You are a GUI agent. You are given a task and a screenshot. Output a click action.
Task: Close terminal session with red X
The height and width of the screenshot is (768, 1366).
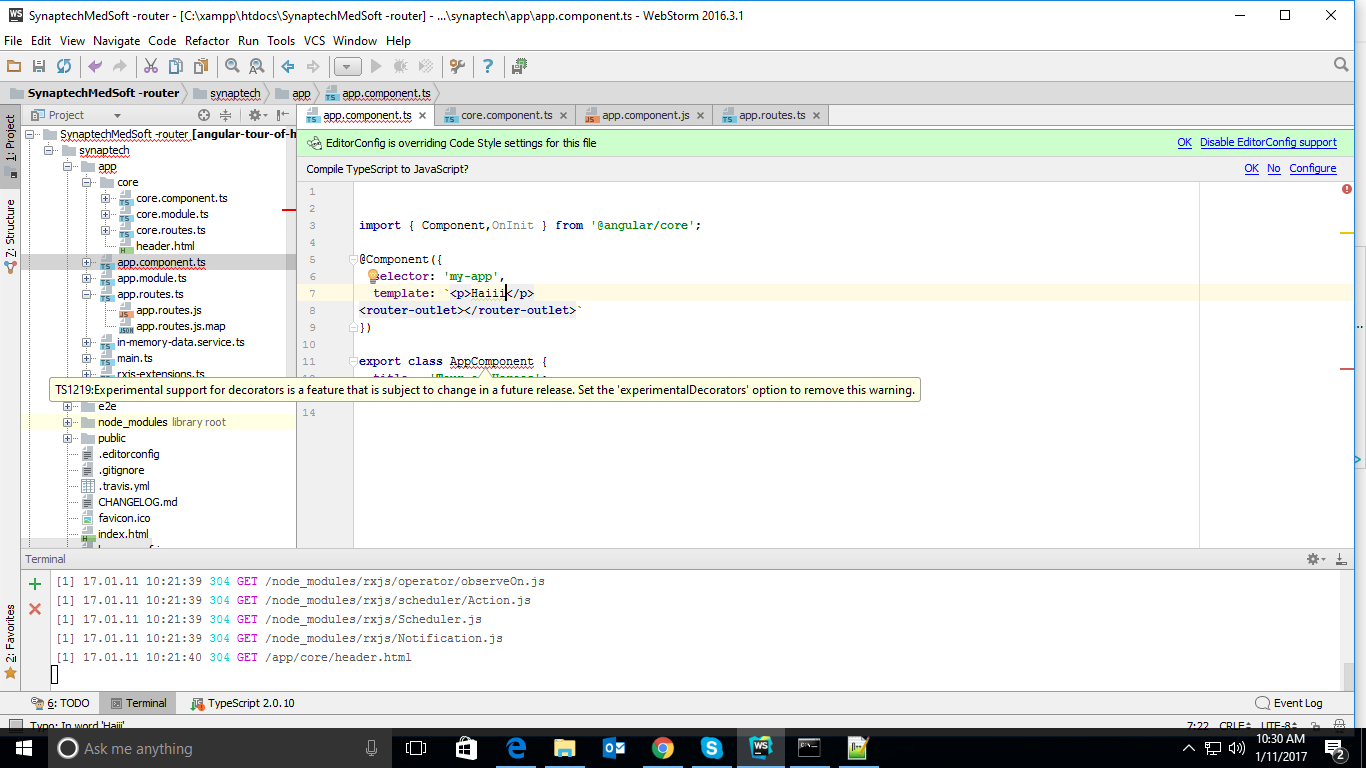[x=35, y=608]
